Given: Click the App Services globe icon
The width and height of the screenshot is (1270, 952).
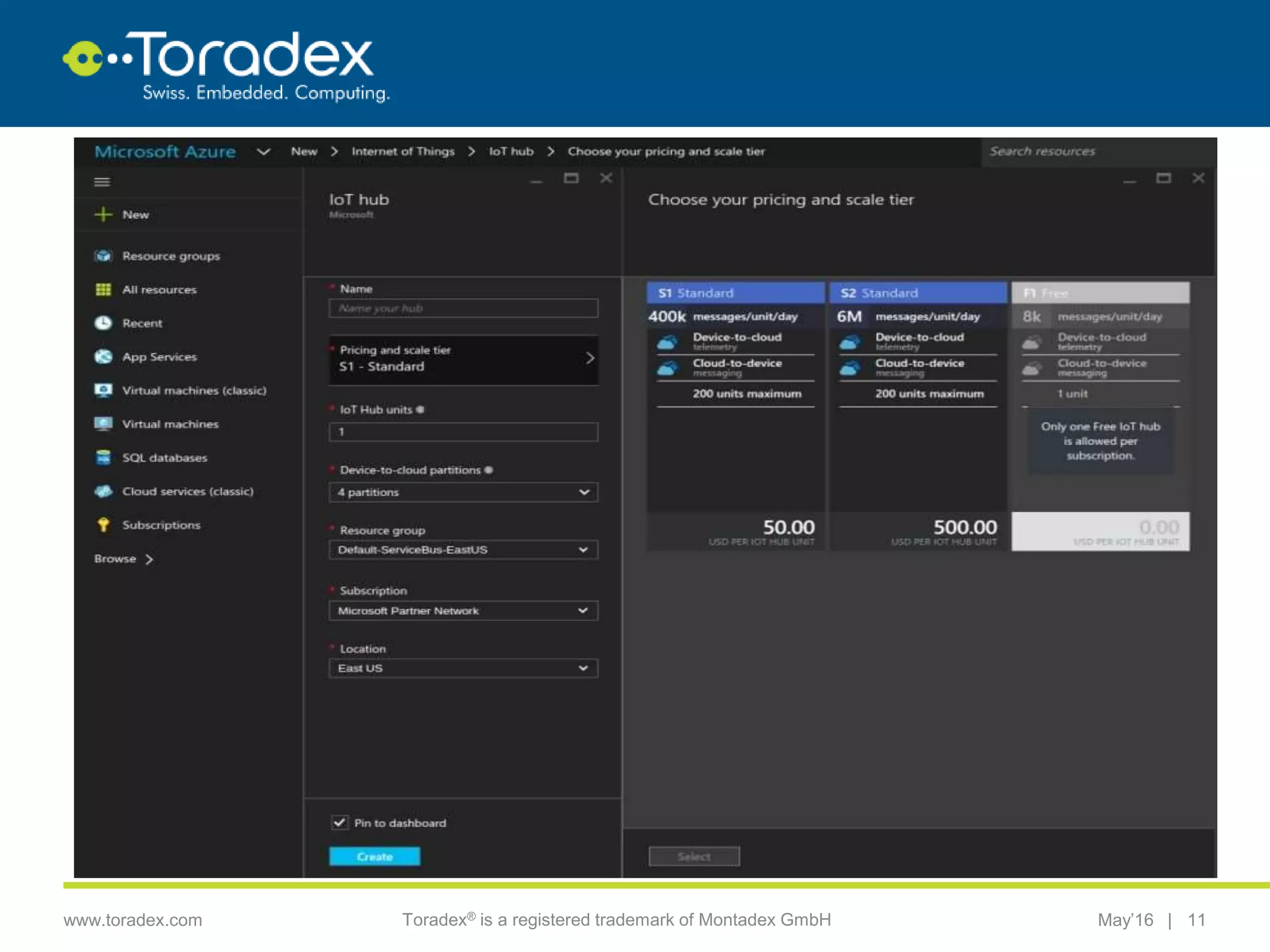Looking at the screenshot, I should 103,356.
